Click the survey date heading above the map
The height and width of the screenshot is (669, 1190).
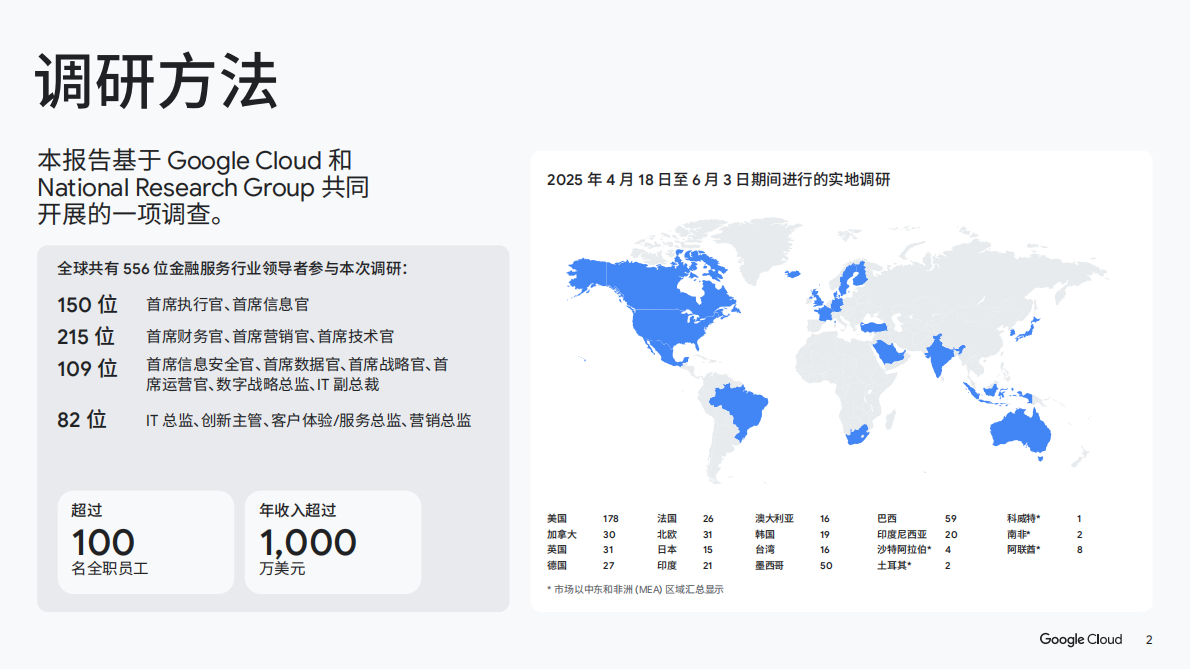[718, 181]
